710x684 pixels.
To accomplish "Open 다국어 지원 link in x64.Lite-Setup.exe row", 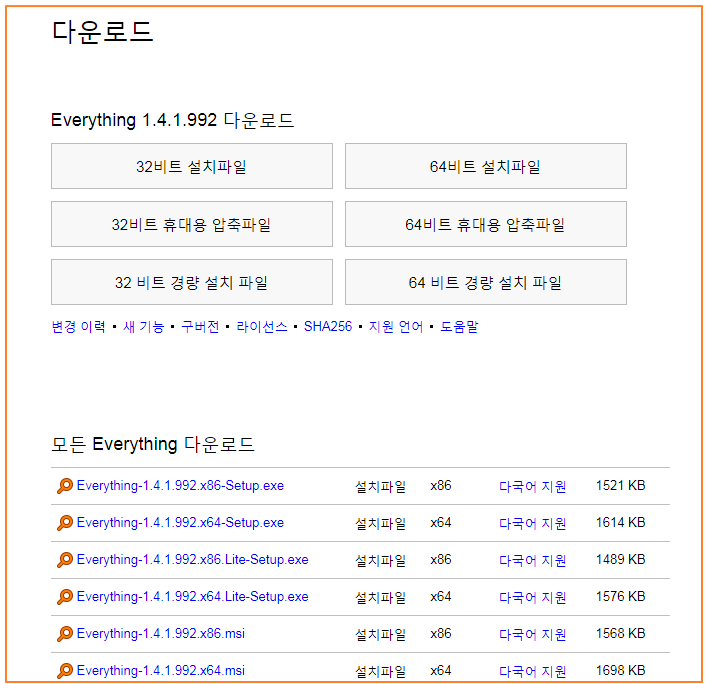I will (532, 598).
